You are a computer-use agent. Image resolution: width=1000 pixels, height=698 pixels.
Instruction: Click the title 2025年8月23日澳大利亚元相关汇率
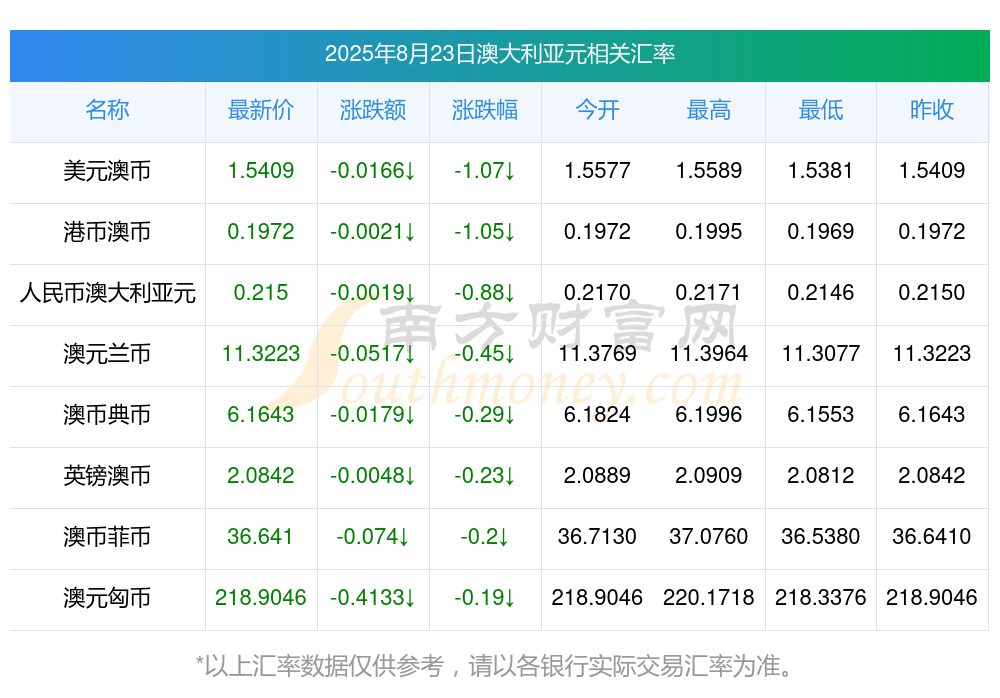(x=500, y=54)
